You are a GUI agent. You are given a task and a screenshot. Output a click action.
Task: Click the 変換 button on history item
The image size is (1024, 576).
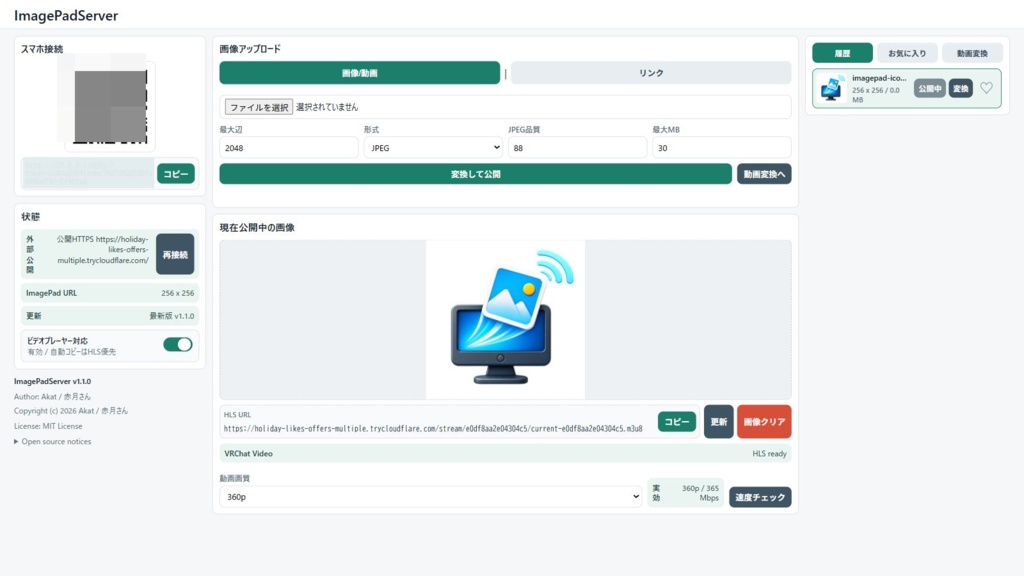point(961,88)
